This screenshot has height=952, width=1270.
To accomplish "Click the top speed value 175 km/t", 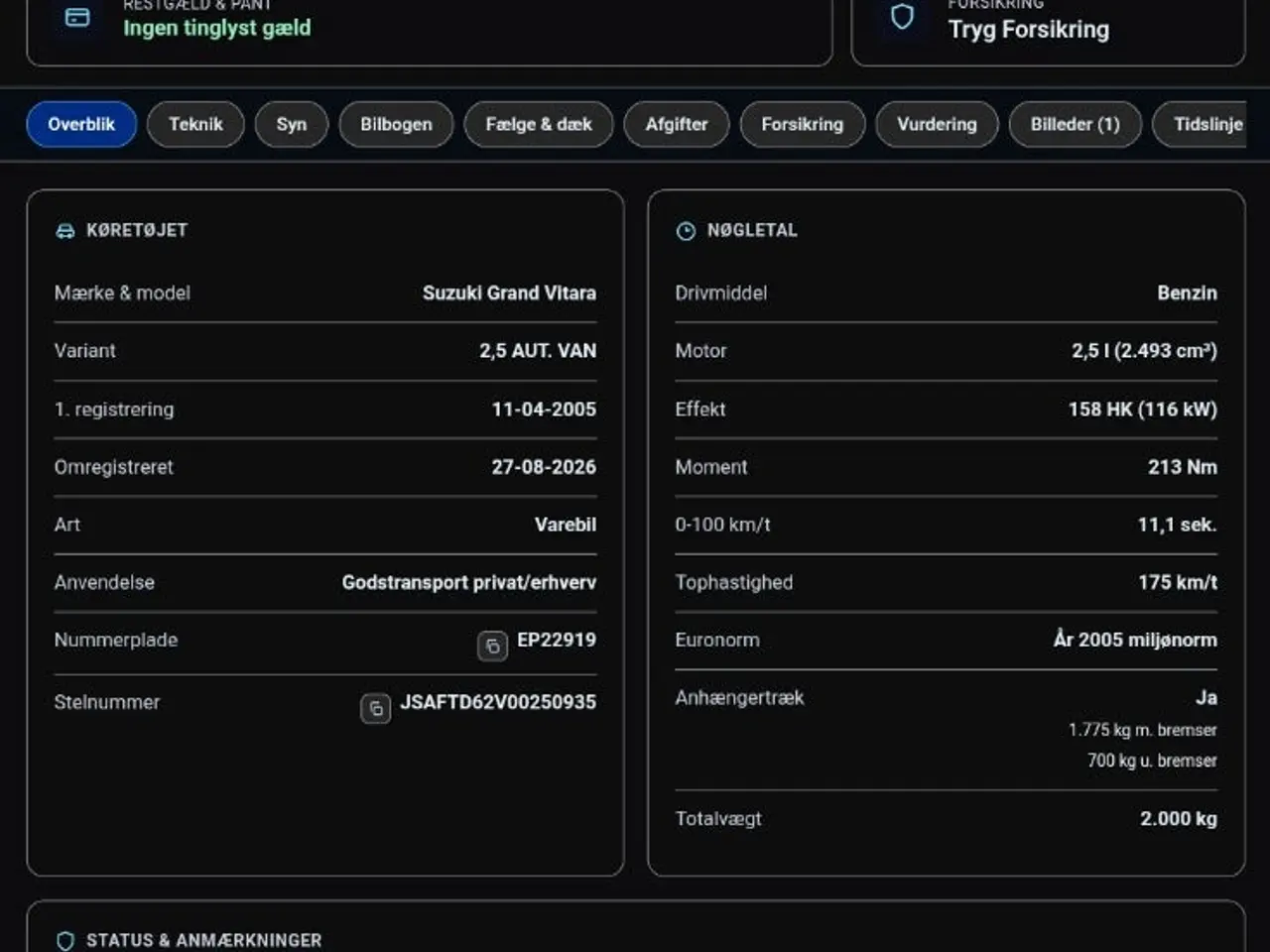I will (x=1178, y=582).
